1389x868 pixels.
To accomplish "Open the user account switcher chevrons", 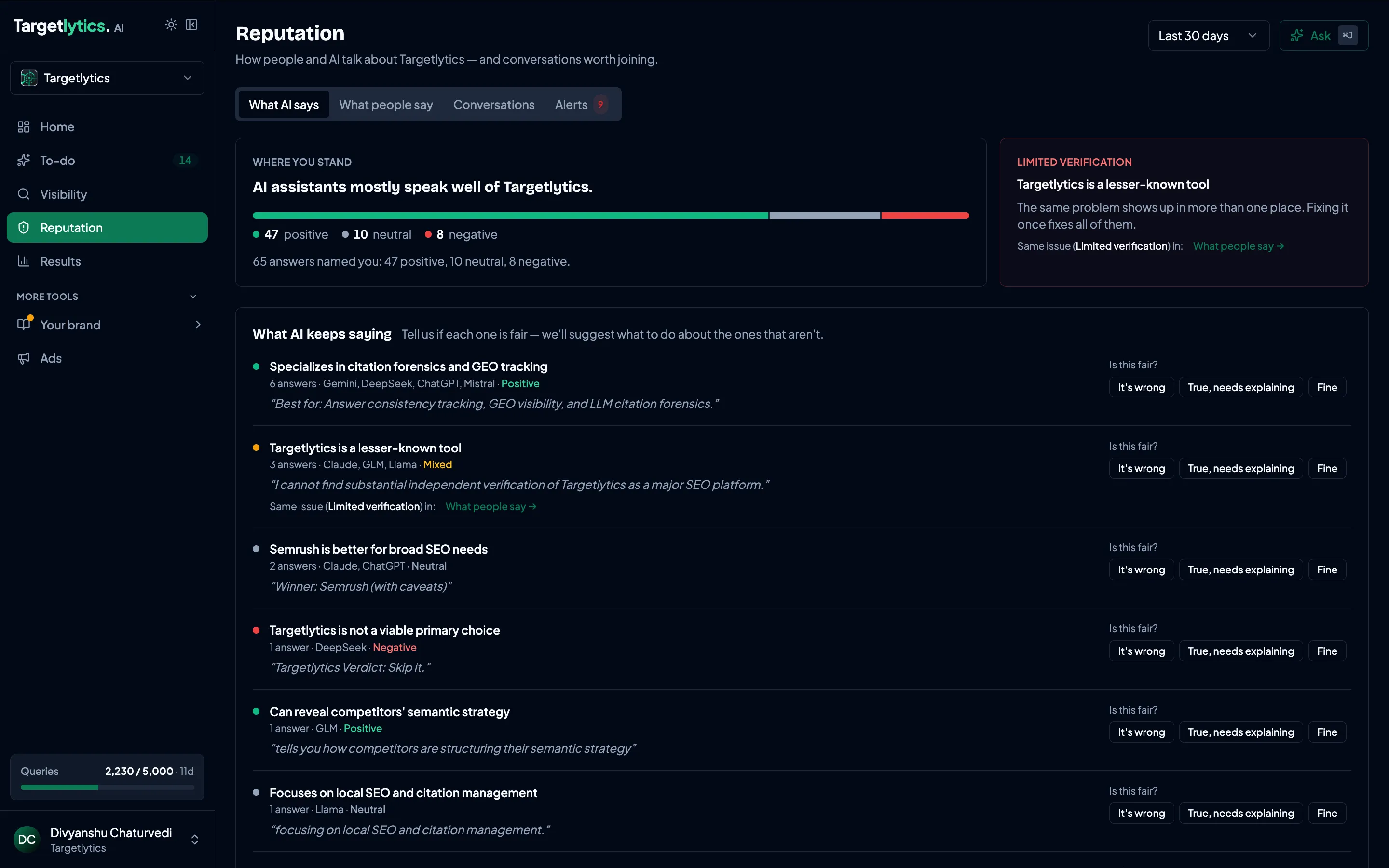I will tap(194, 839).
